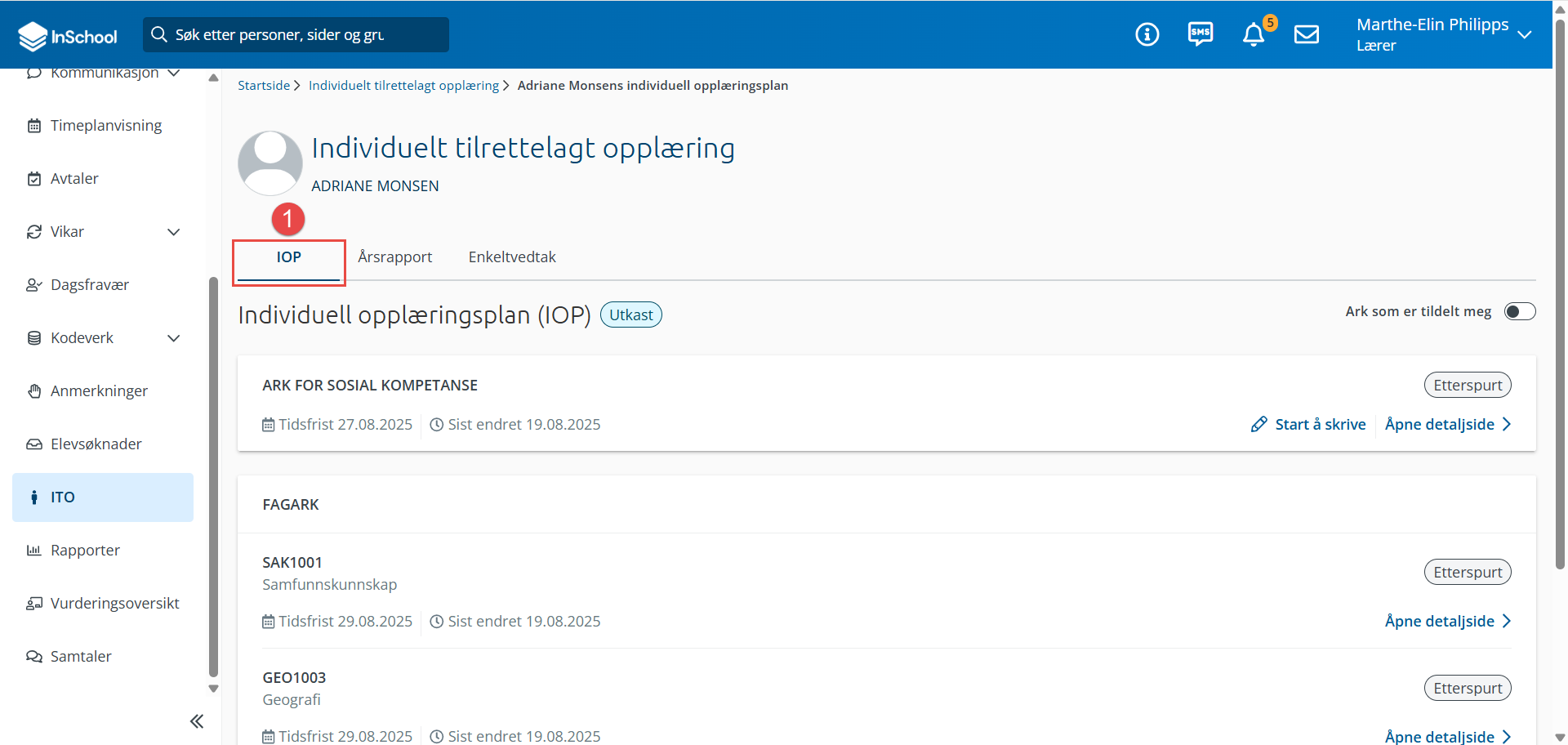Click Start å skrive for sosial kompetanse

pos(1308,425)
